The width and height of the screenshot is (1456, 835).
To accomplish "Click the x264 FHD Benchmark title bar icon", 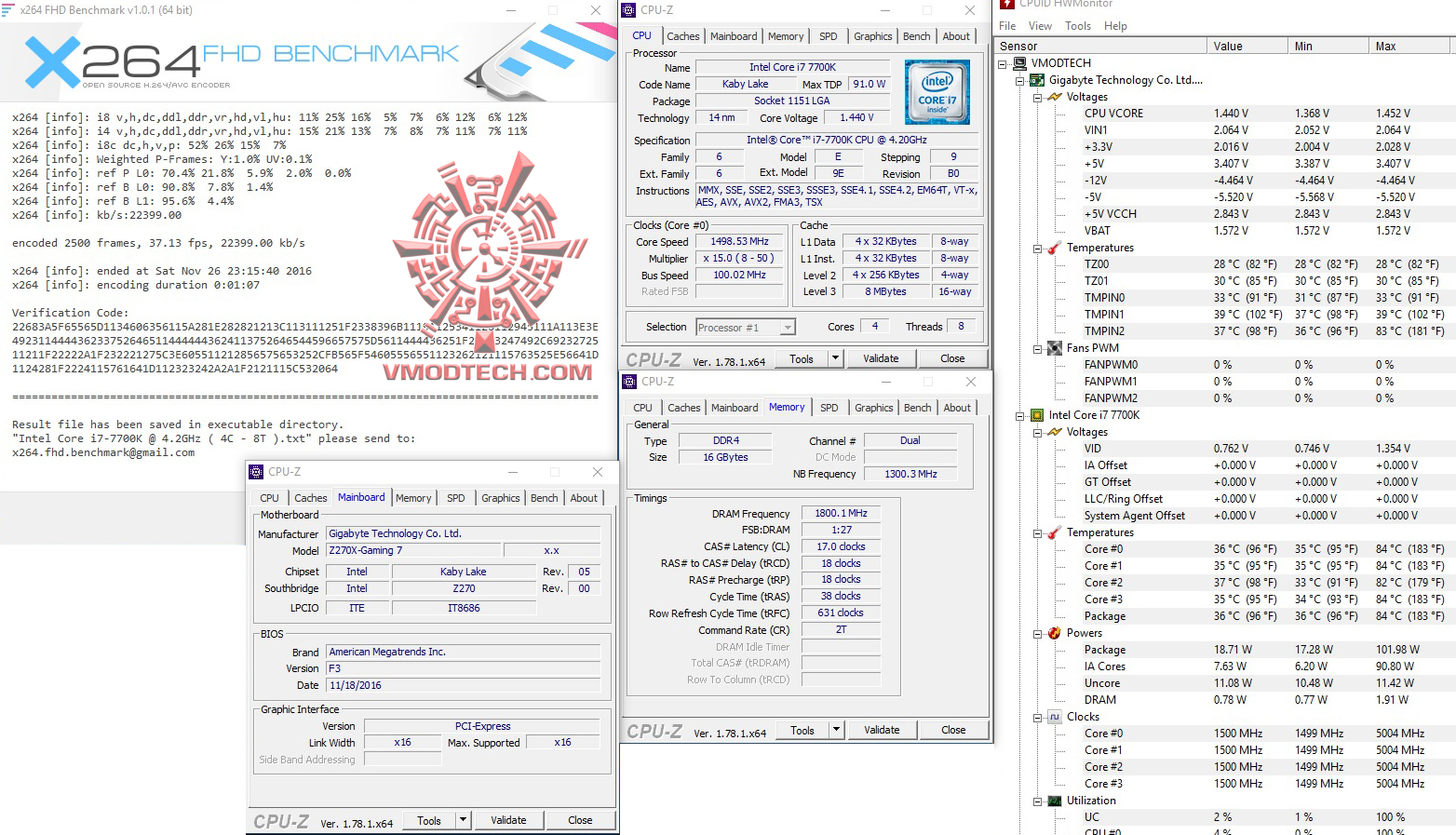I will click(x=7, y=10).
